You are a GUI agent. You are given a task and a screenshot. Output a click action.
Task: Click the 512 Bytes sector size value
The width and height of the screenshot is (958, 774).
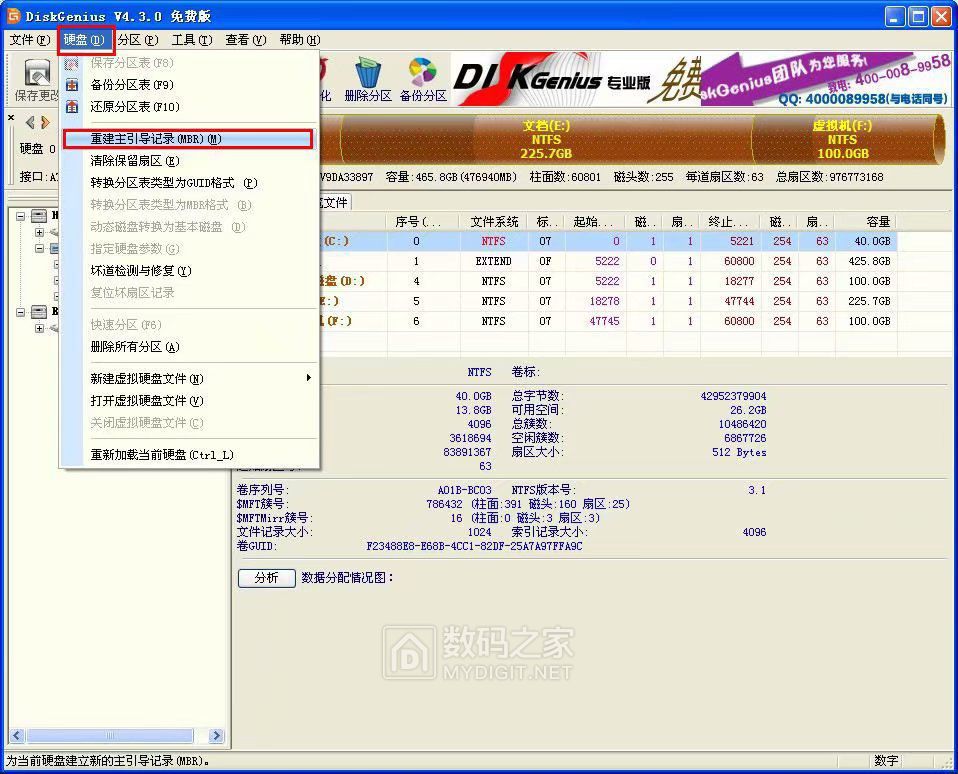click(739, 453)
